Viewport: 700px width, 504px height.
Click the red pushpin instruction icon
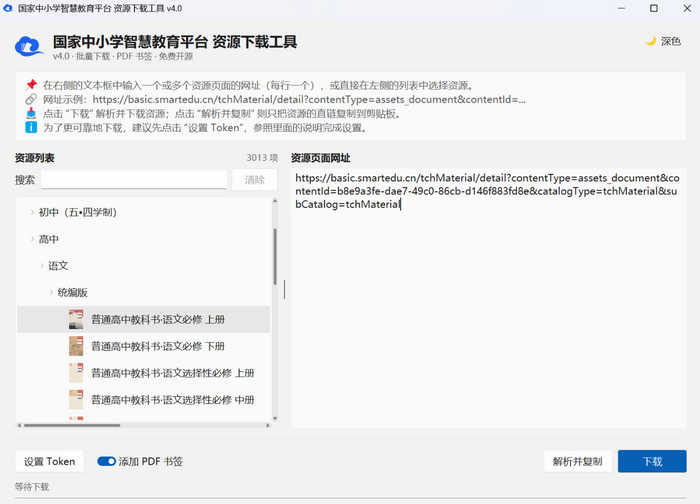31,84
